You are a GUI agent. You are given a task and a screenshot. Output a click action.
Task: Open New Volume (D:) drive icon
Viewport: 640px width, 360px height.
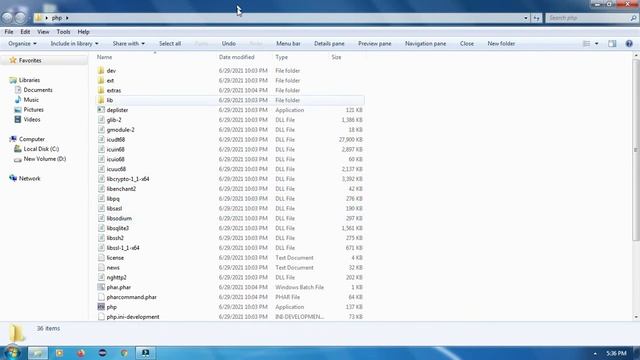point(18,159)
